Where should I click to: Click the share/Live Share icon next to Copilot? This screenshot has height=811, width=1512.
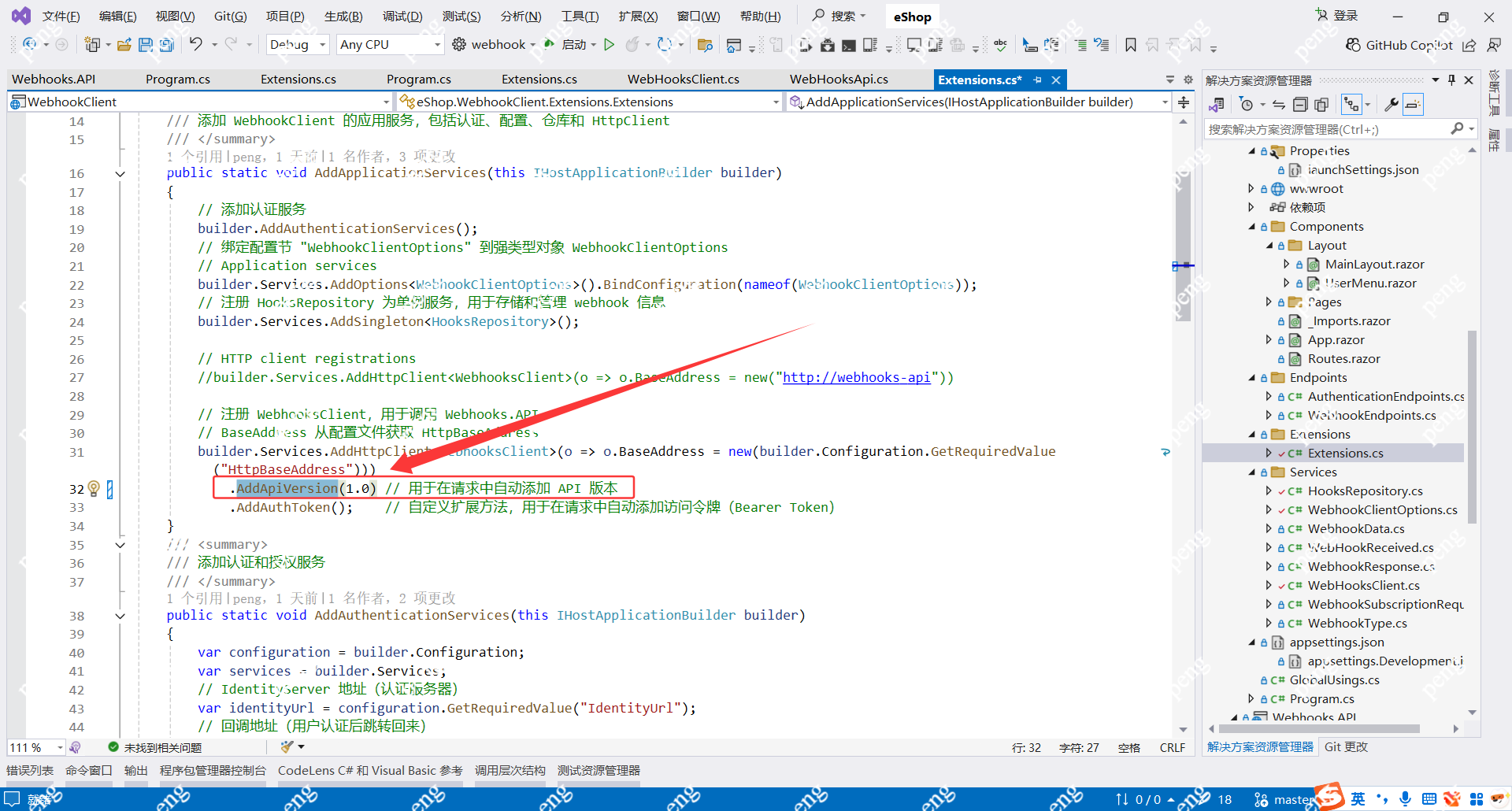pyautogui.click(x=1469, y=45)
